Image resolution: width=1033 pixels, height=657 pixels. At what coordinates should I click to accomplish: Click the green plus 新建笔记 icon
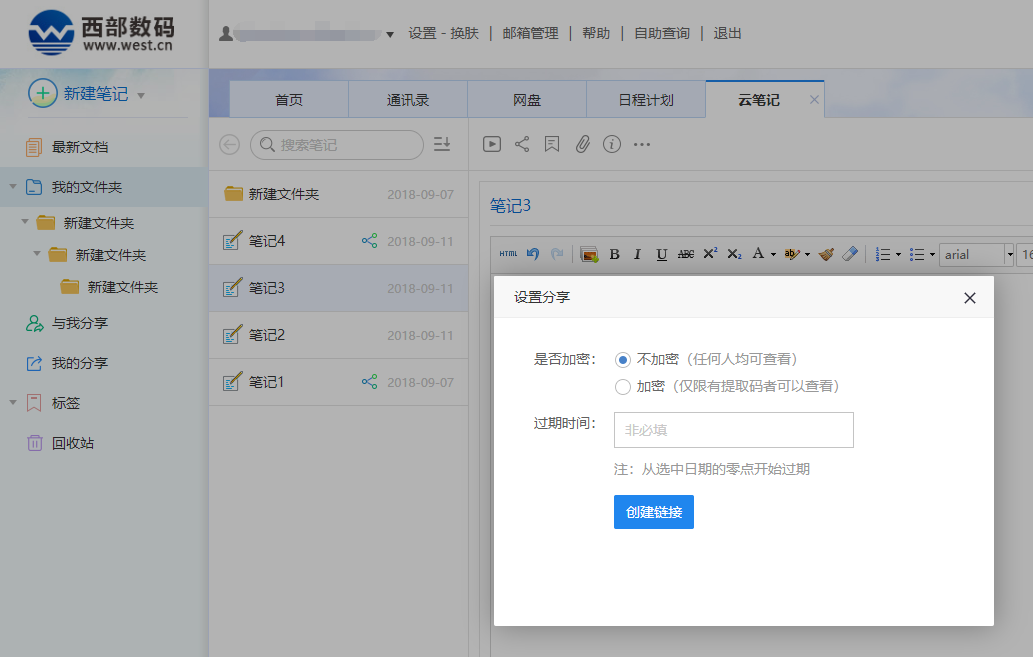pos(42,94)
